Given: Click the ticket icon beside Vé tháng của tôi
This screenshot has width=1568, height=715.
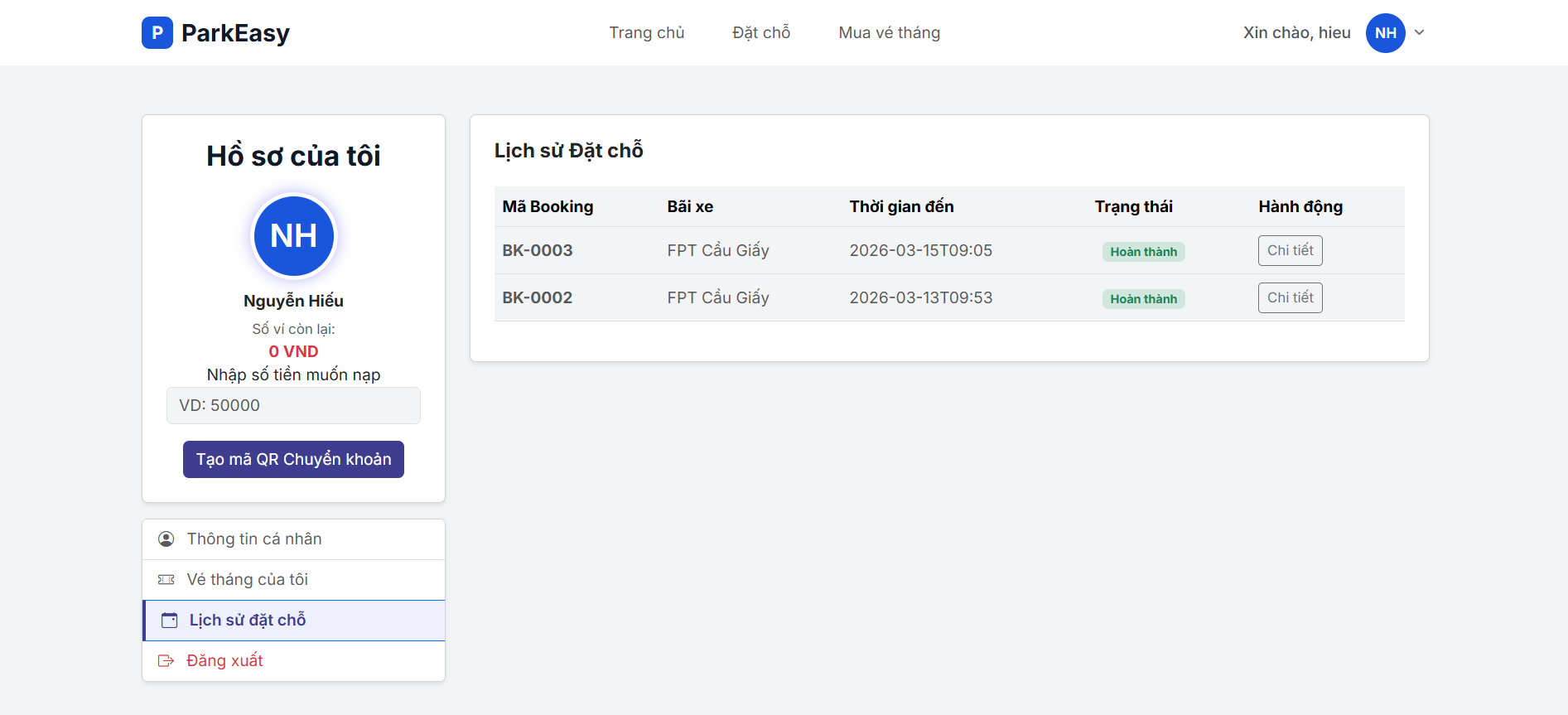Looking at the screenshot, I should 166,580.
